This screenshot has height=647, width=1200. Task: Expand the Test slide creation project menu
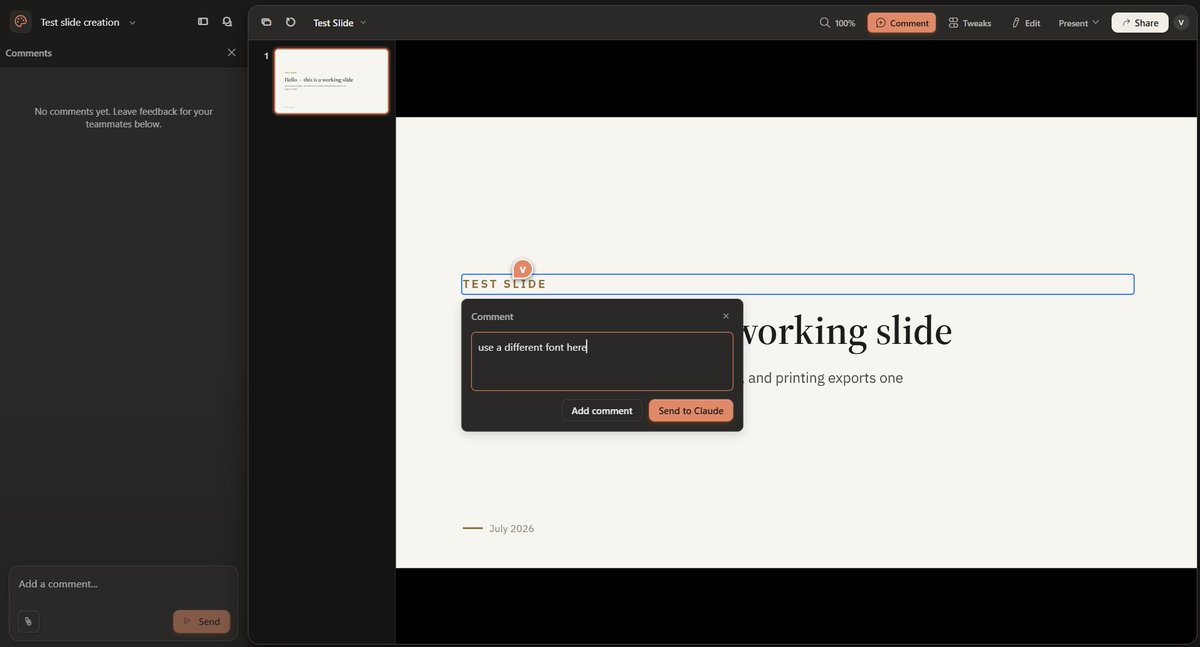[88, 22]
